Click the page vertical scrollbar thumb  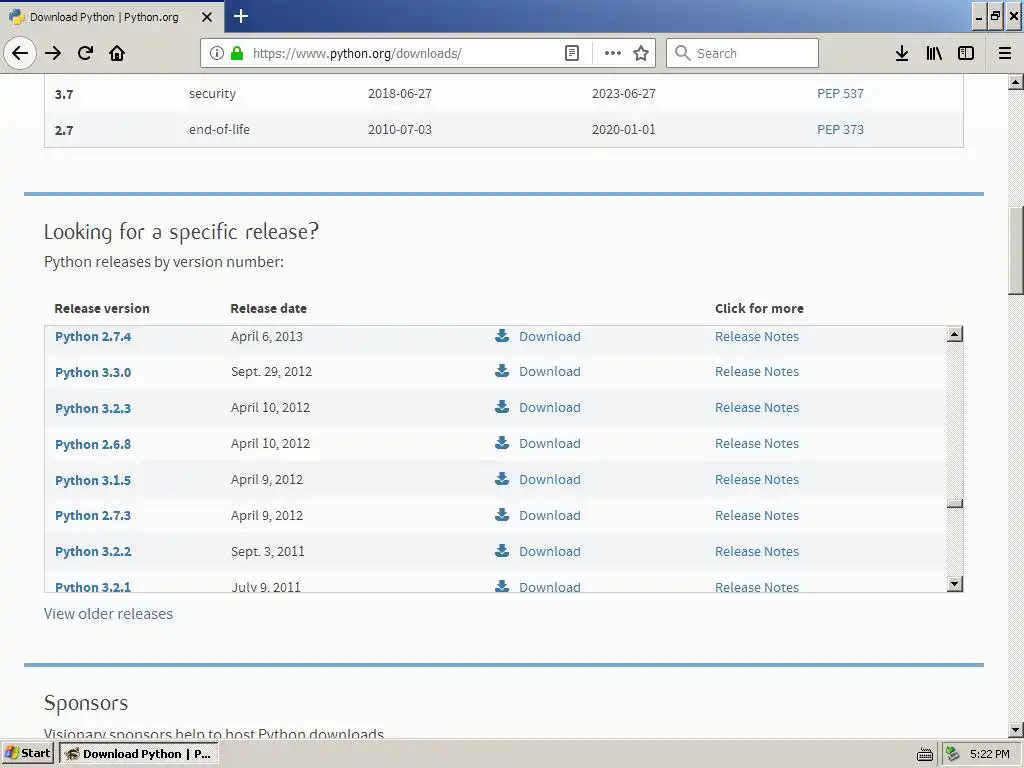click(x=1016, y=251)
